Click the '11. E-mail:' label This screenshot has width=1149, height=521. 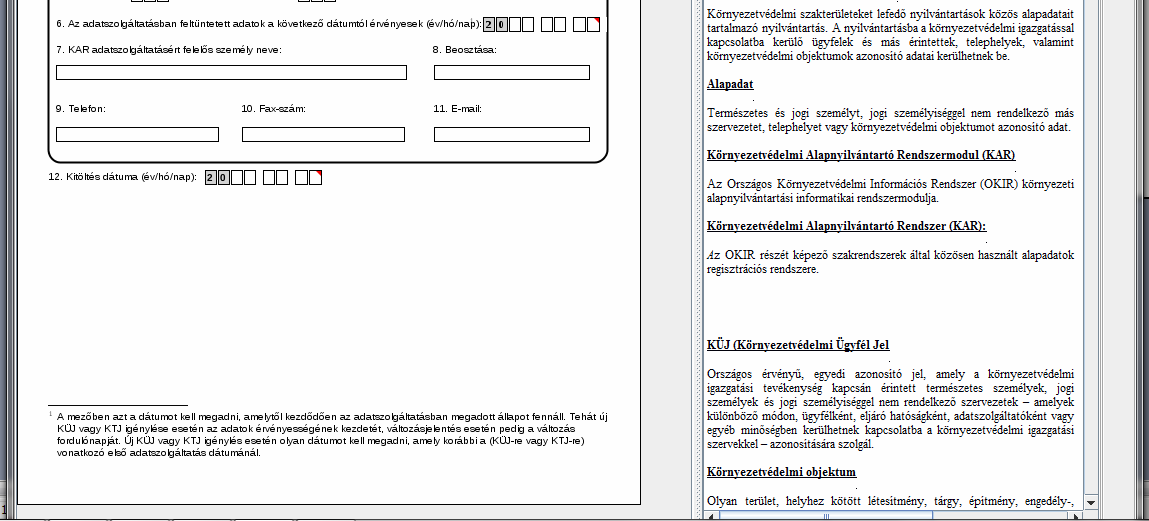(457, 108)
